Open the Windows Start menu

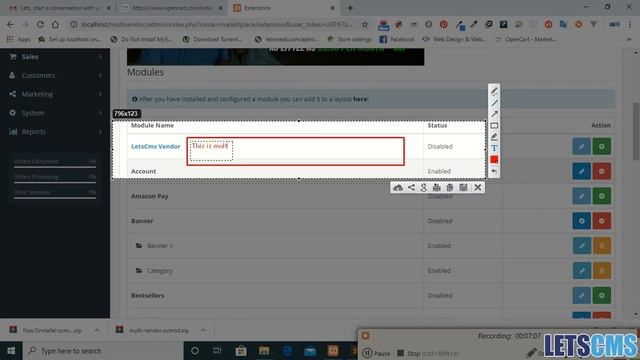coord(11,351)
